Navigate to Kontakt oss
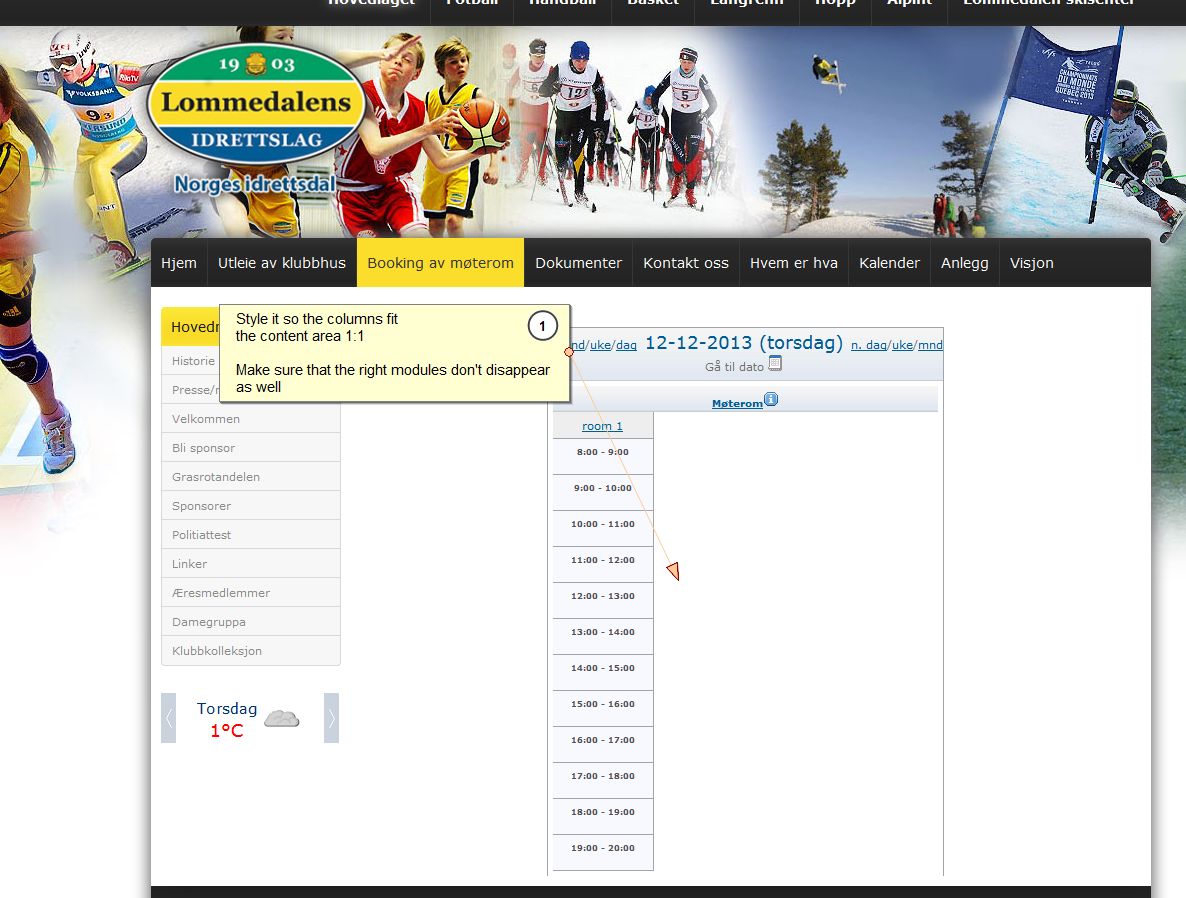Screen dimensions: 1186x898 pyautogui.click(x=685, y=263)
